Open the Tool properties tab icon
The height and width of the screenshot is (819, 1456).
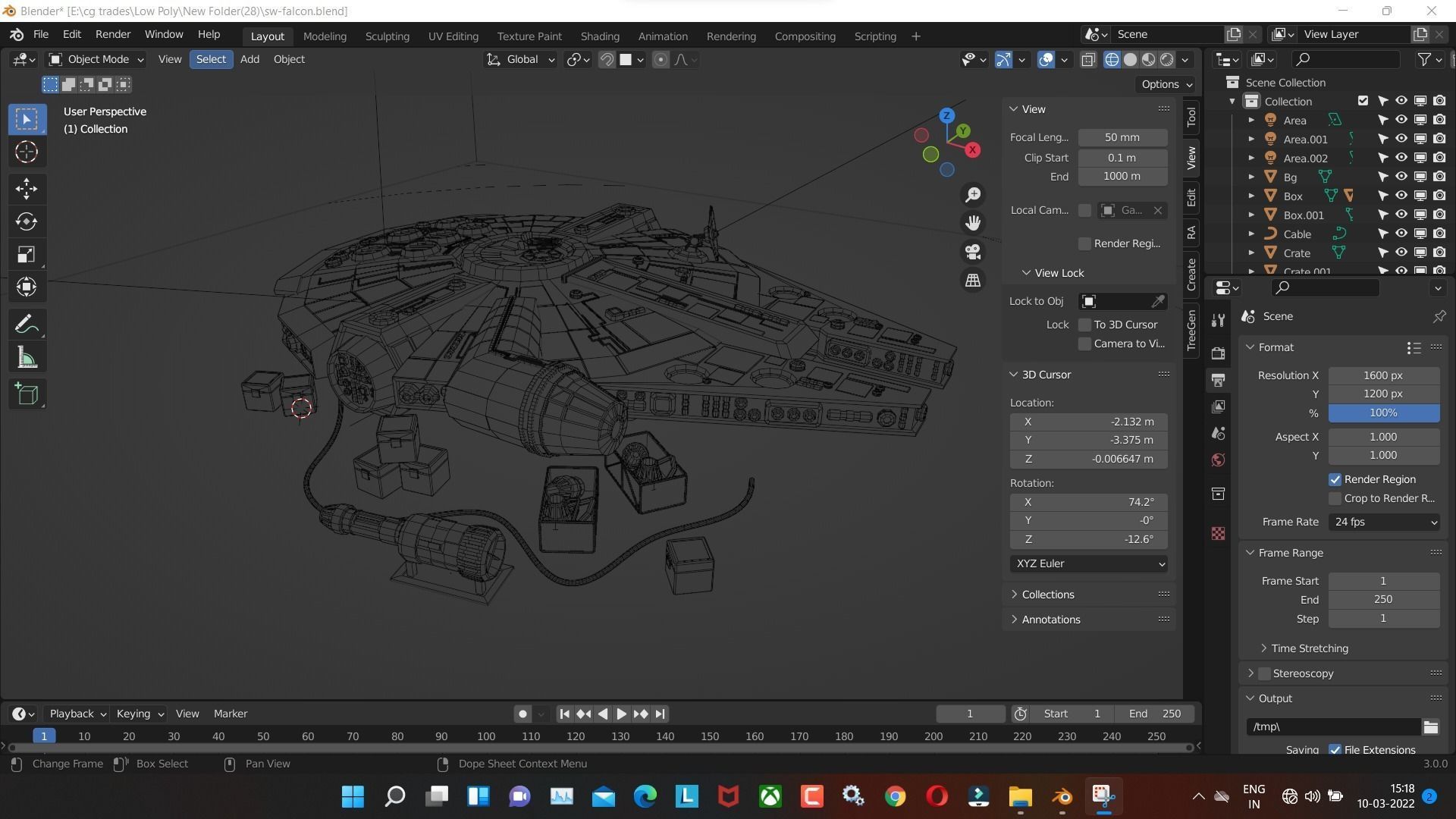point(1218,321)
